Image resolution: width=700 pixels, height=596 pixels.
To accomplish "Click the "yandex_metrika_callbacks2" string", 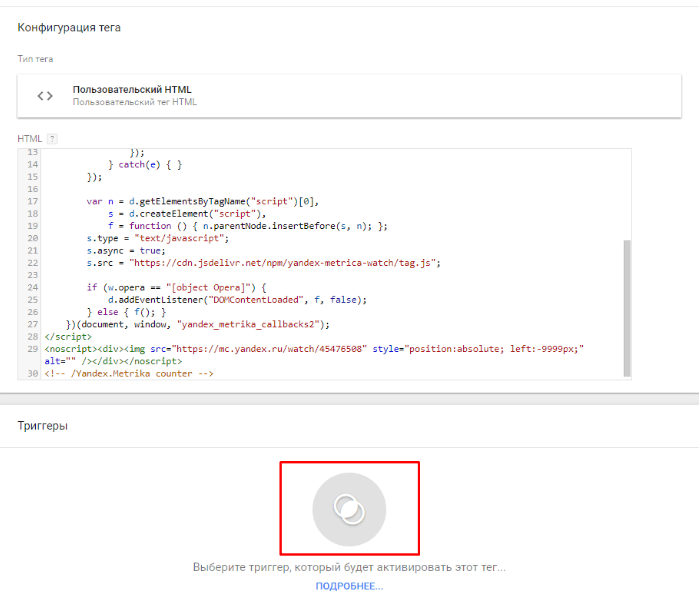I will pos(248,324).
